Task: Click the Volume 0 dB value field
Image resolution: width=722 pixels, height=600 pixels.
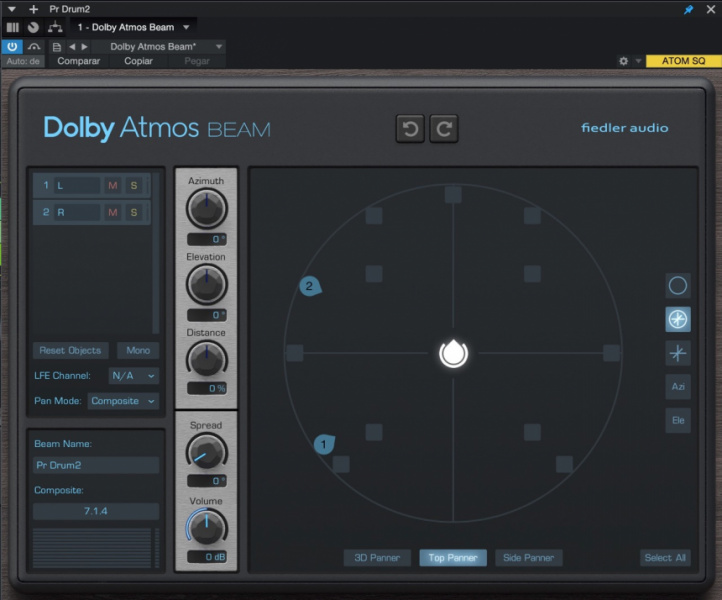Action: click(206, 557)
